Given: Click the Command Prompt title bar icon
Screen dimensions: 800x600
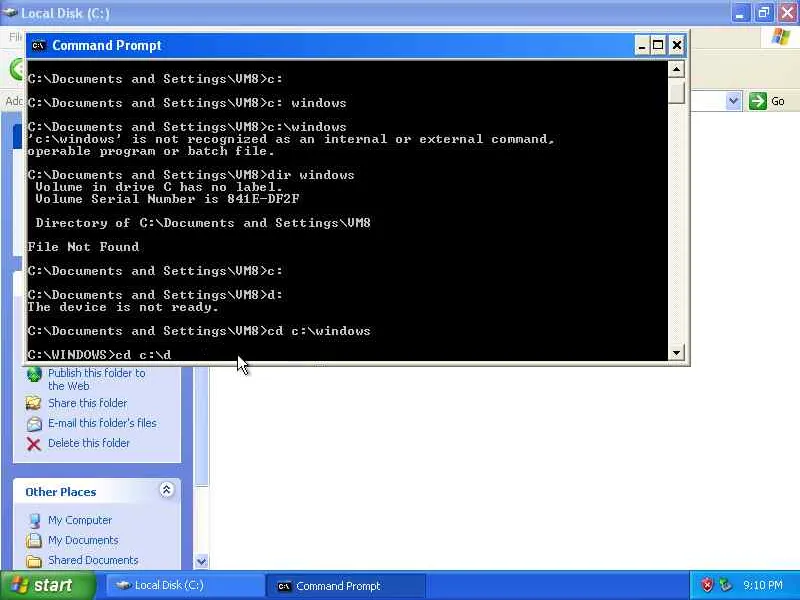Looking at the screenshot, I should coord(39,45).
